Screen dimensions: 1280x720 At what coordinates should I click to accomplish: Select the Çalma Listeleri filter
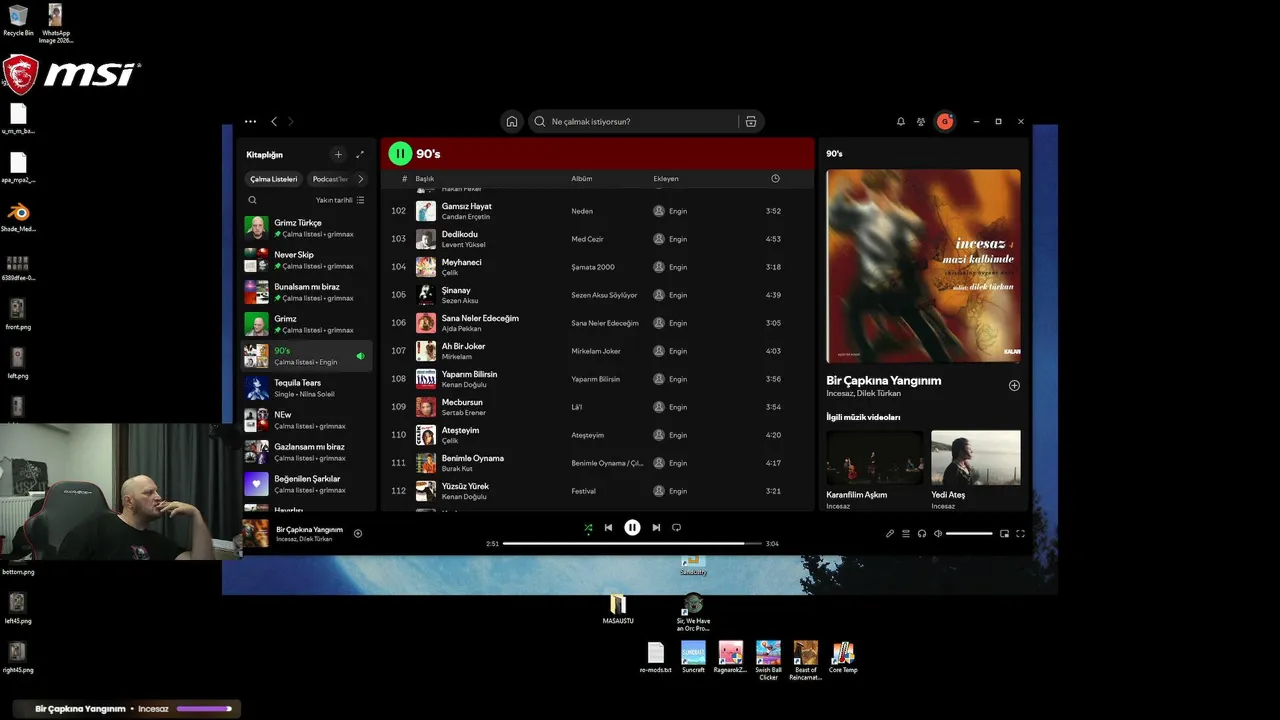pyautogui.click(x=274, y=179)
